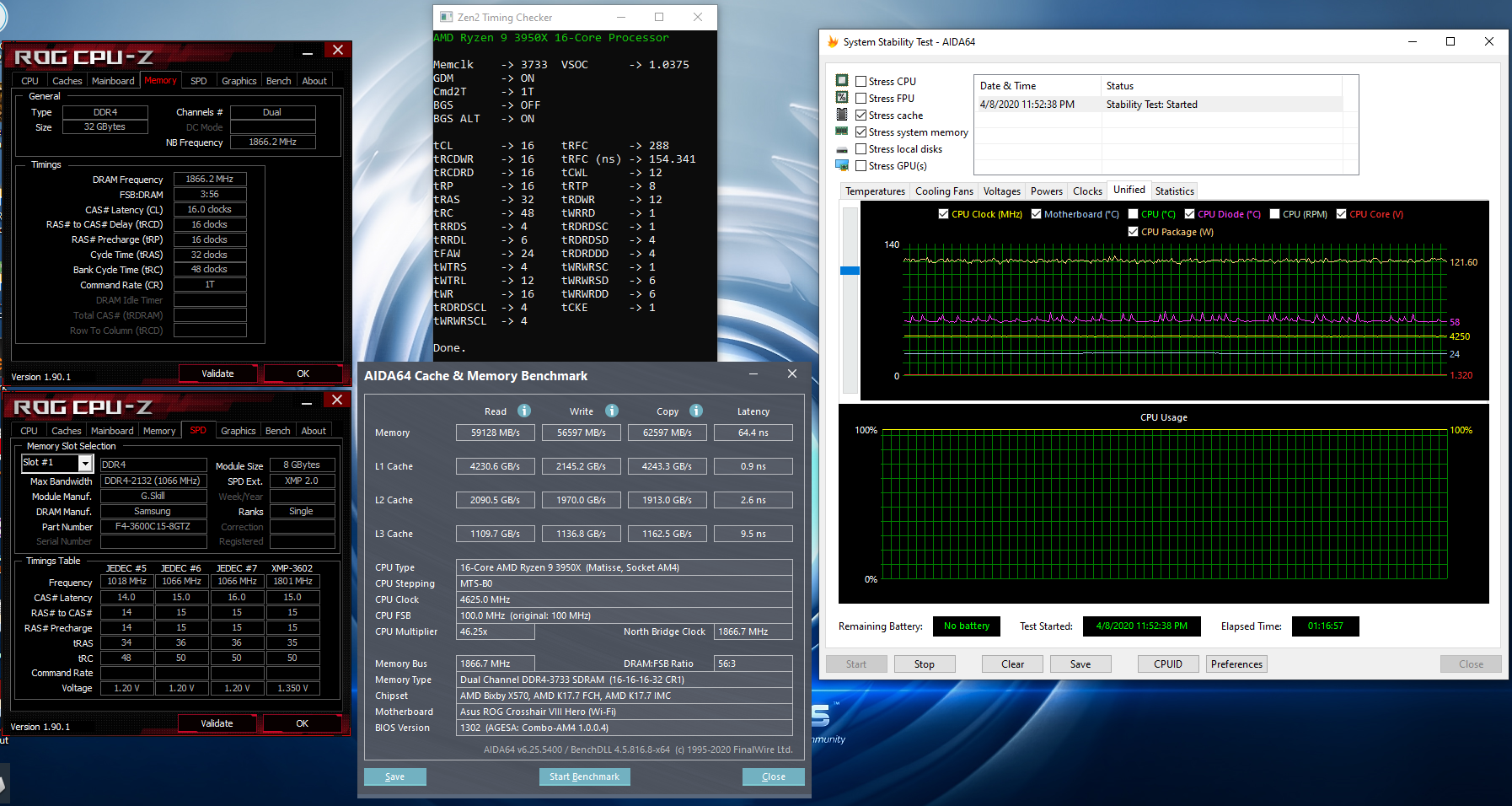Switch to the Cooling Fans tab
1512x806 pixels.
(944, 191)
